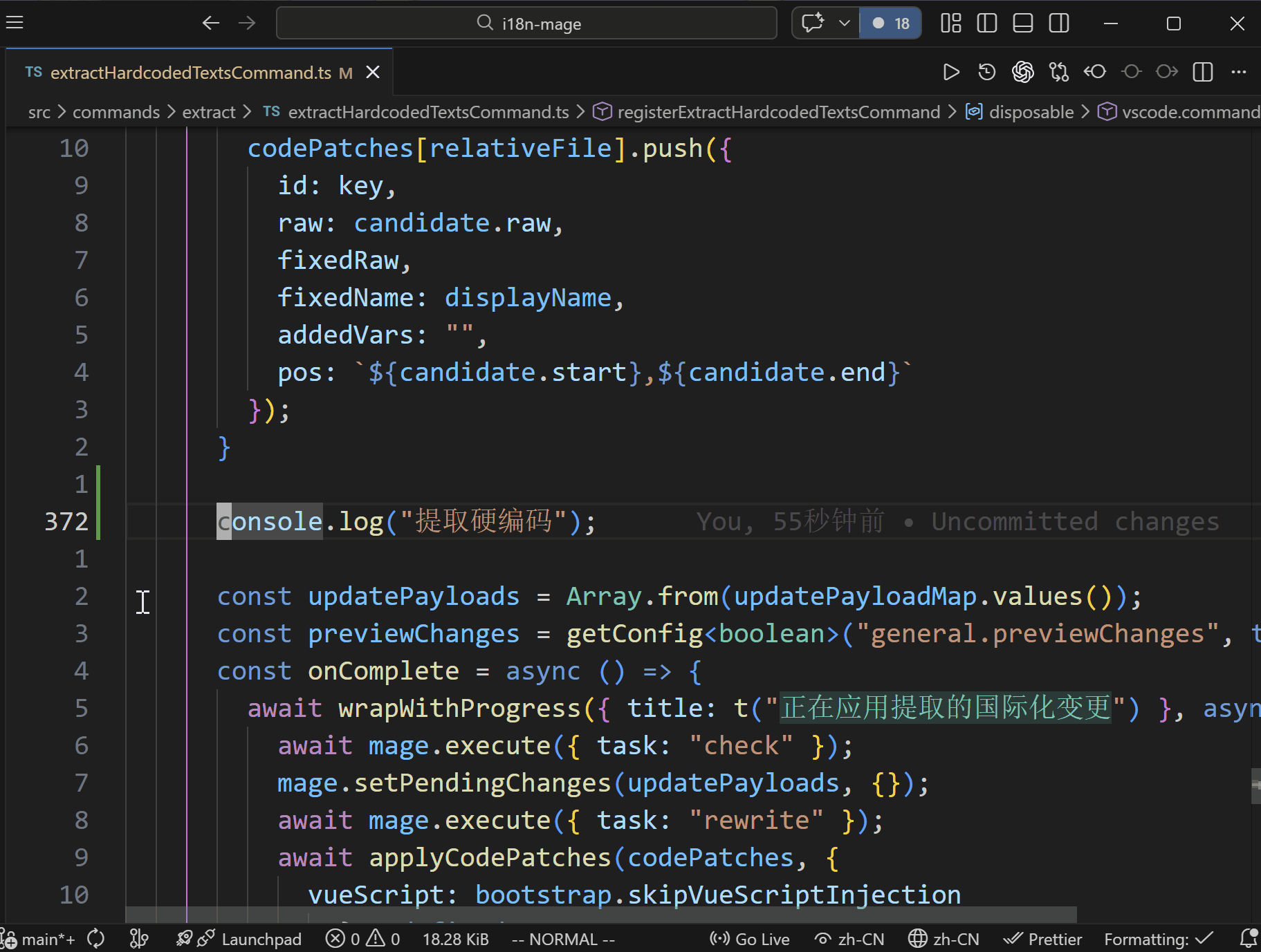The image size is (1261, 952).
Task: Click the i18n-mage search box
Action: pyautogui.click(x=527, y=24)
